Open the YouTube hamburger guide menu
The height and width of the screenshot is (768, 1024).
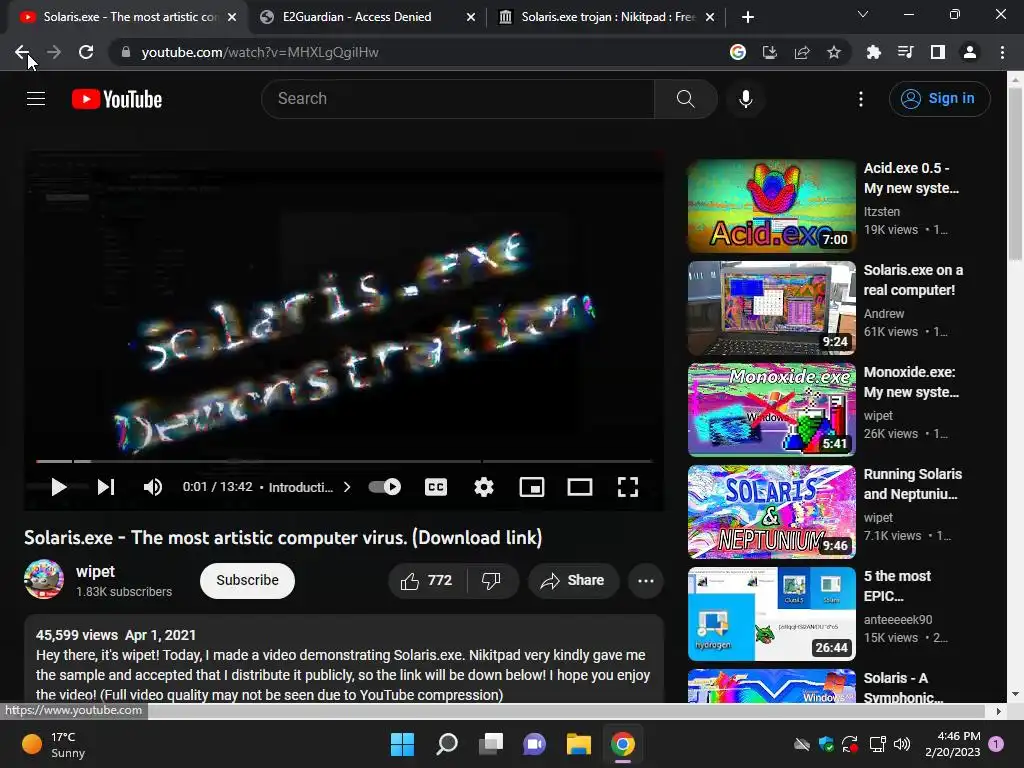(x=36, y=99)
